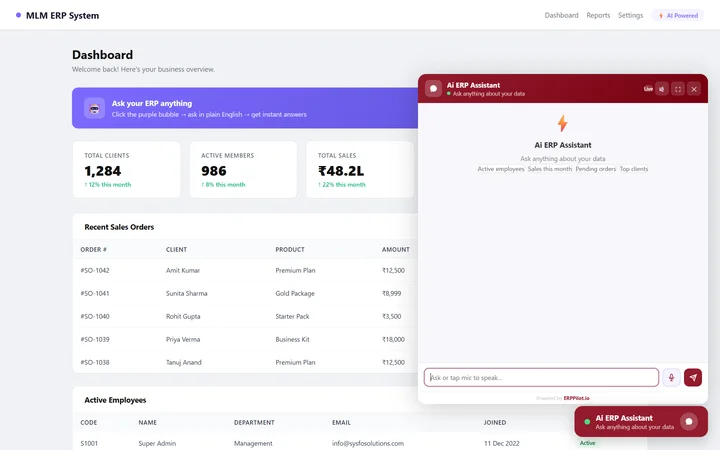This screenshot has height=450, width=720.
Task: Click the Management department cell
Action: 253,444
